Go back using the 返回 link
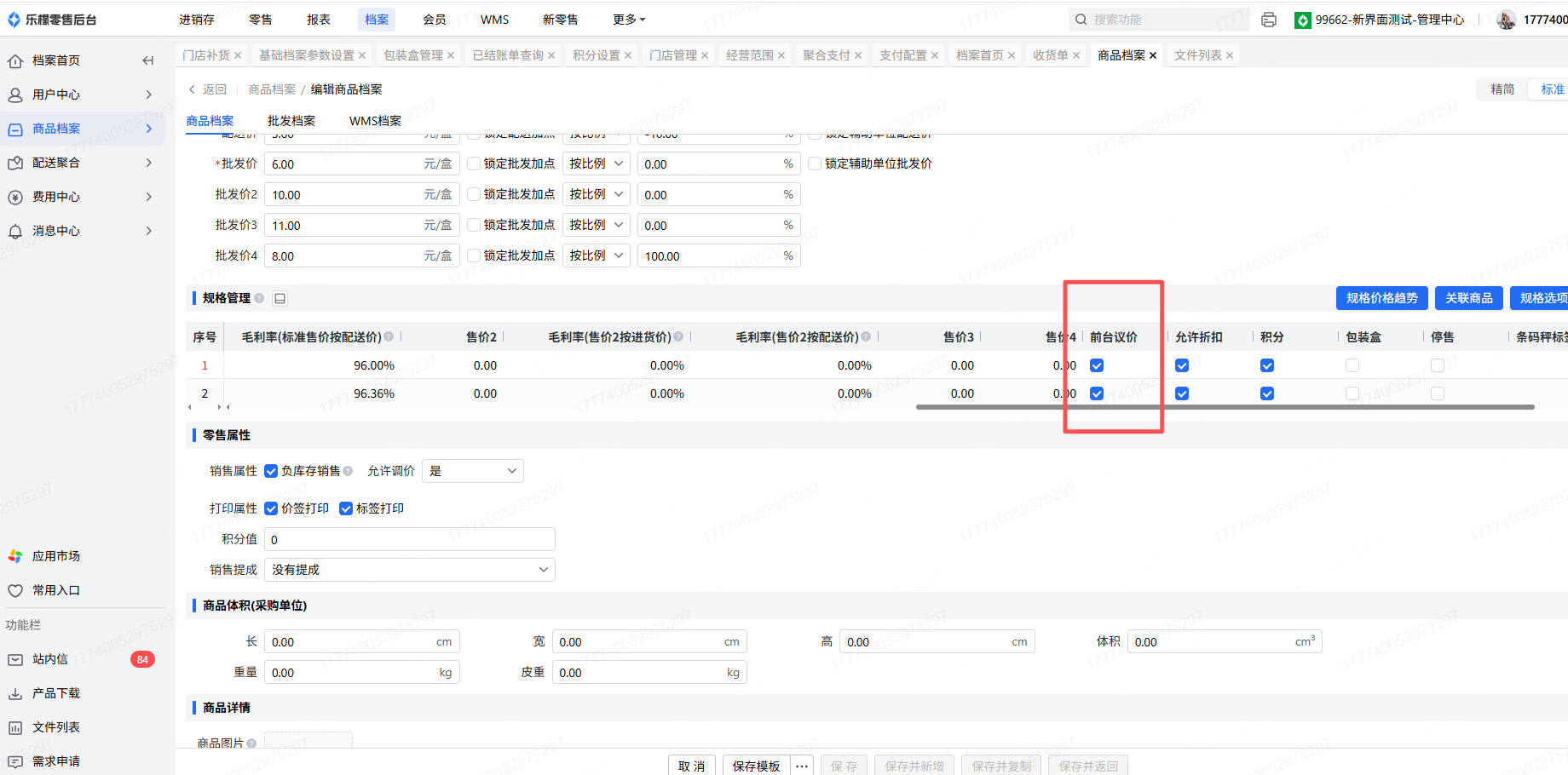 click(x=207, y=89)
